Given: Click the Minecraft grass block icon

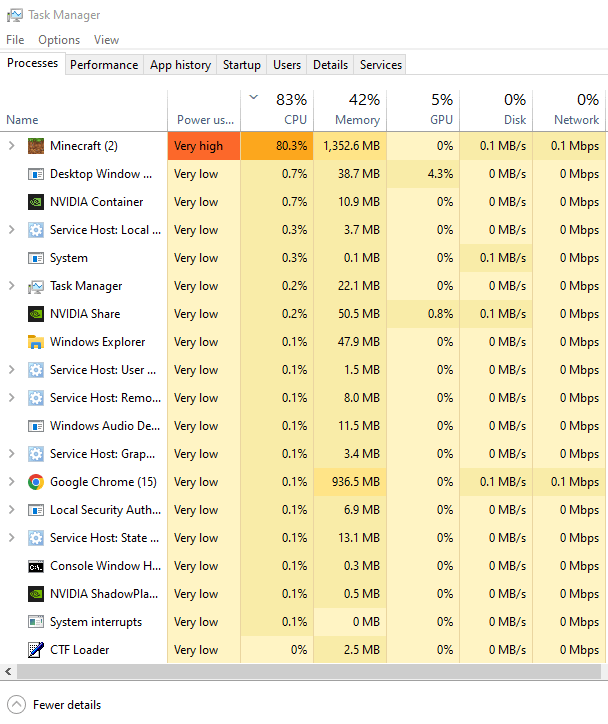Looking at the screenshot, I should click(x=36, y=146).
